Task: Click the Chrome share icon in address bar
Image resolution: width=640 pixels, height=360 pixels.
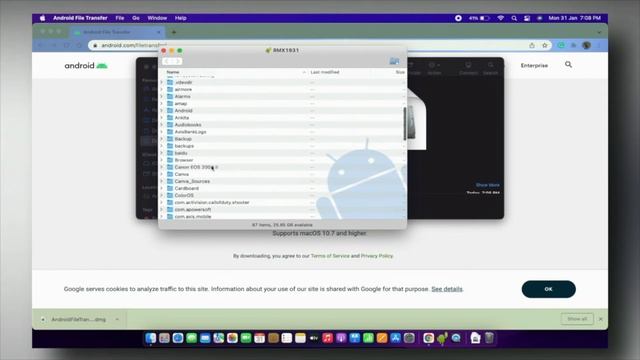Action: pyautogui.click(x=532, y=45)
